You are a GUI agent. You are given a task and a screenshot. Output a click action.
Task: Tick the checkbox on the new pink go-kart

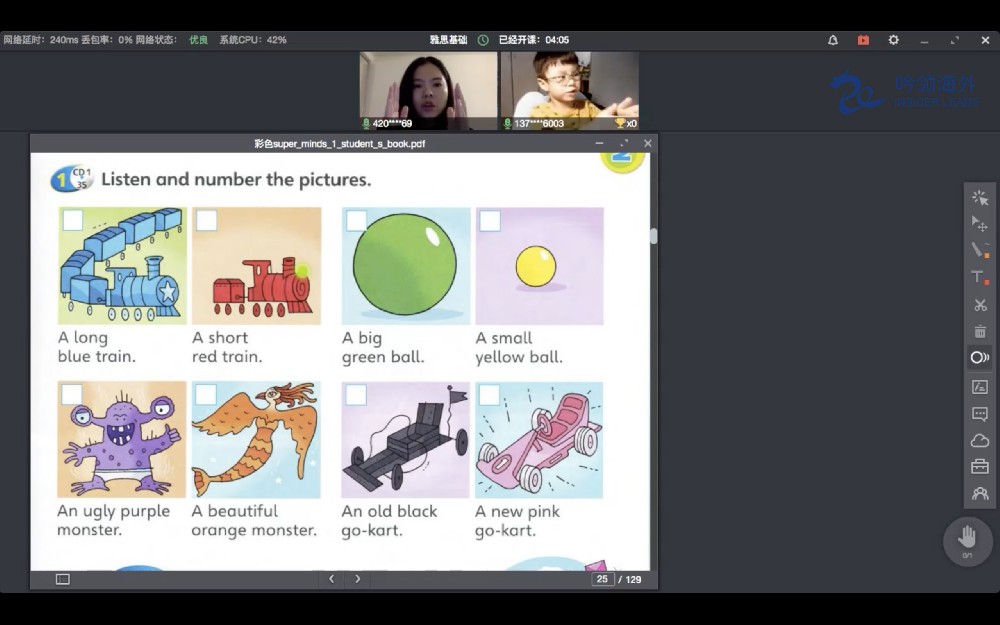489,395
